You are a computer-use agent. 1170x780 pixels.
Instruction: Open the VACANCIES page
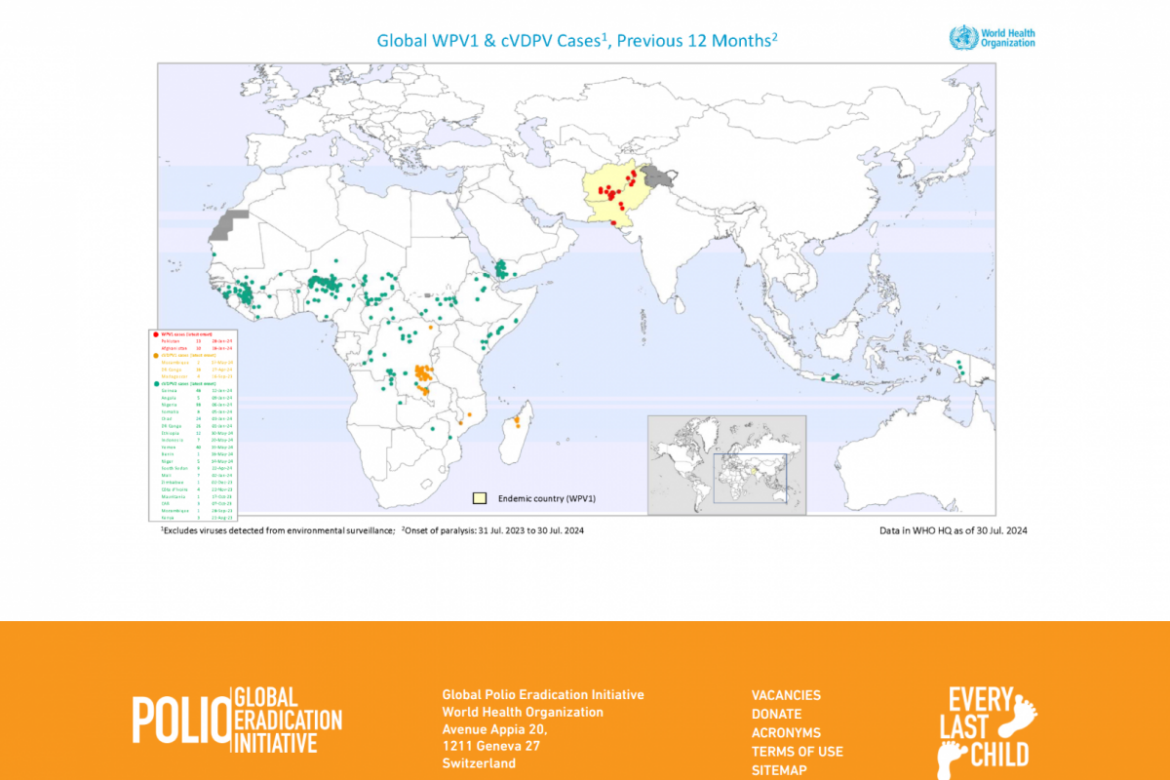point(786,695)
